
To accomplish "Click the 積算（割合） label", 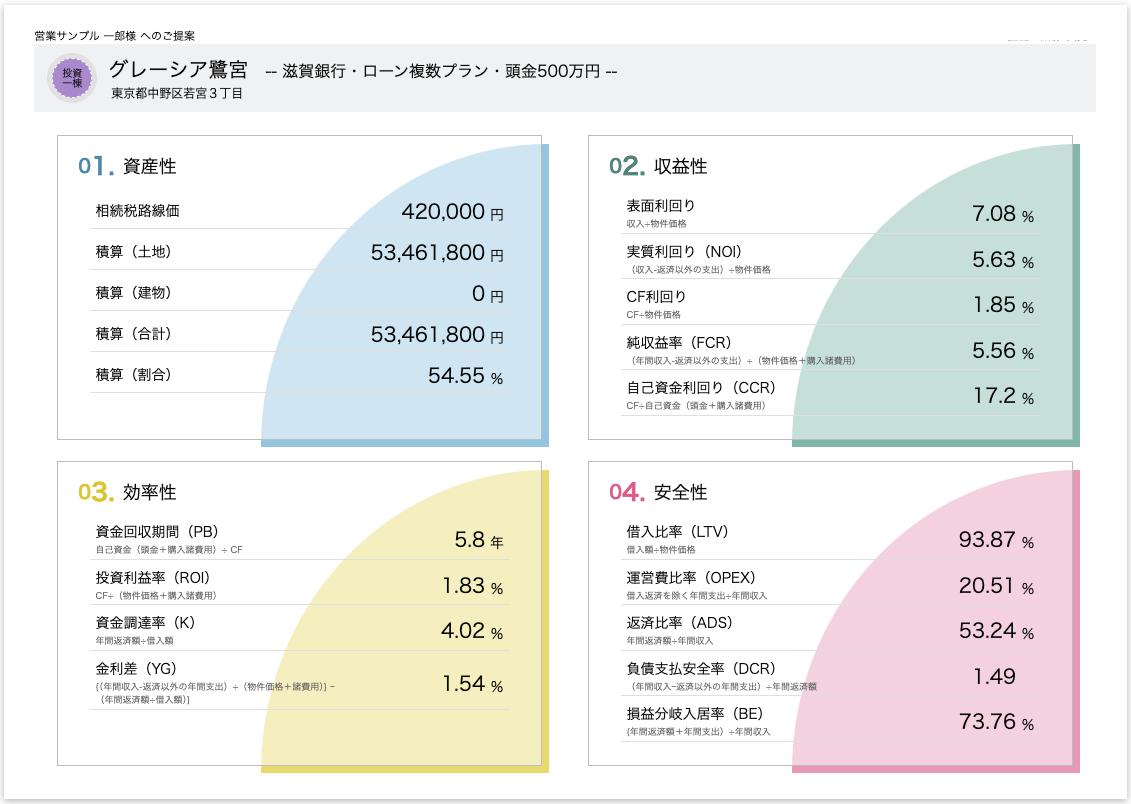I will [133, 375].
